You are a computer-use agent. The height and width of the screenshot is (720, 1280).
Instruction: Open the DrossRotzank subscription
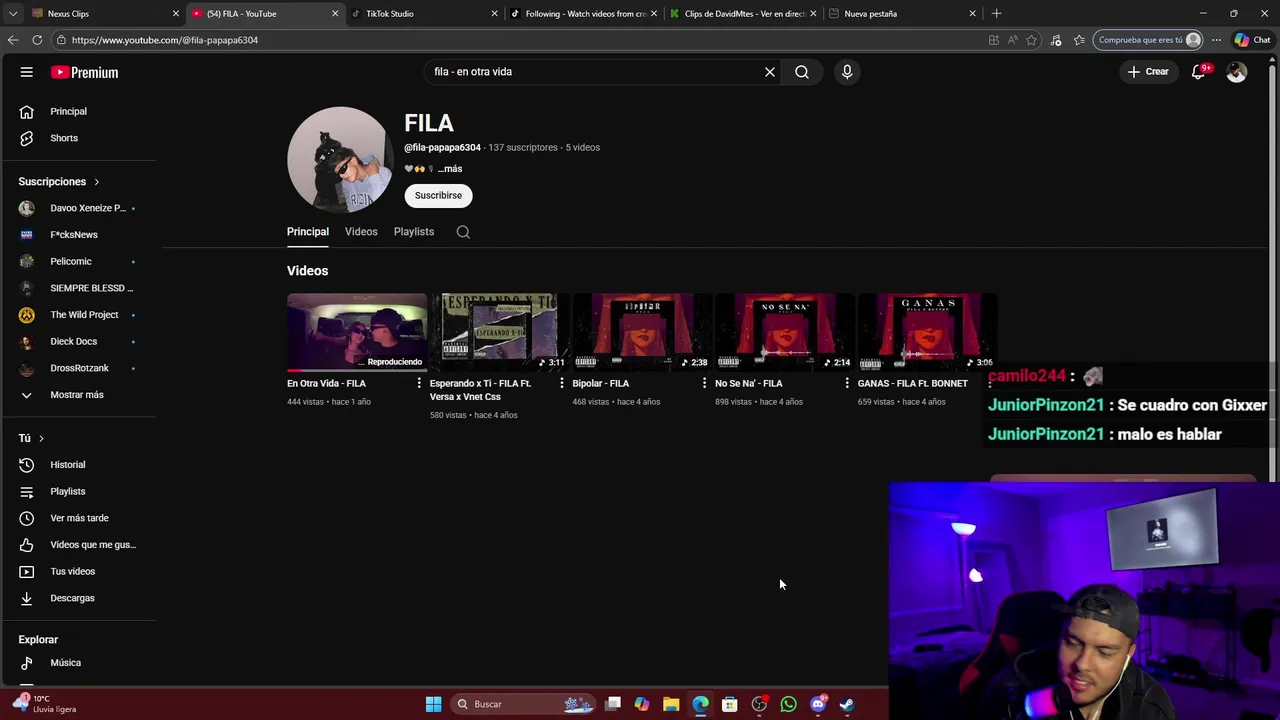pos(77,368)
